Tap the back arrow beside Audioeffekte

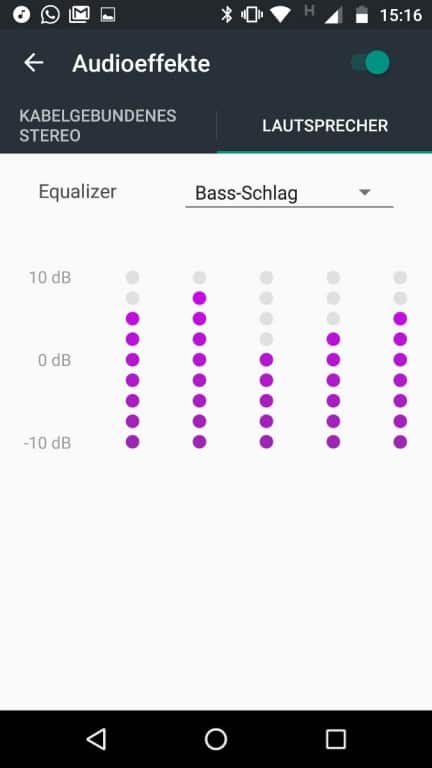[x=33, y=63]
